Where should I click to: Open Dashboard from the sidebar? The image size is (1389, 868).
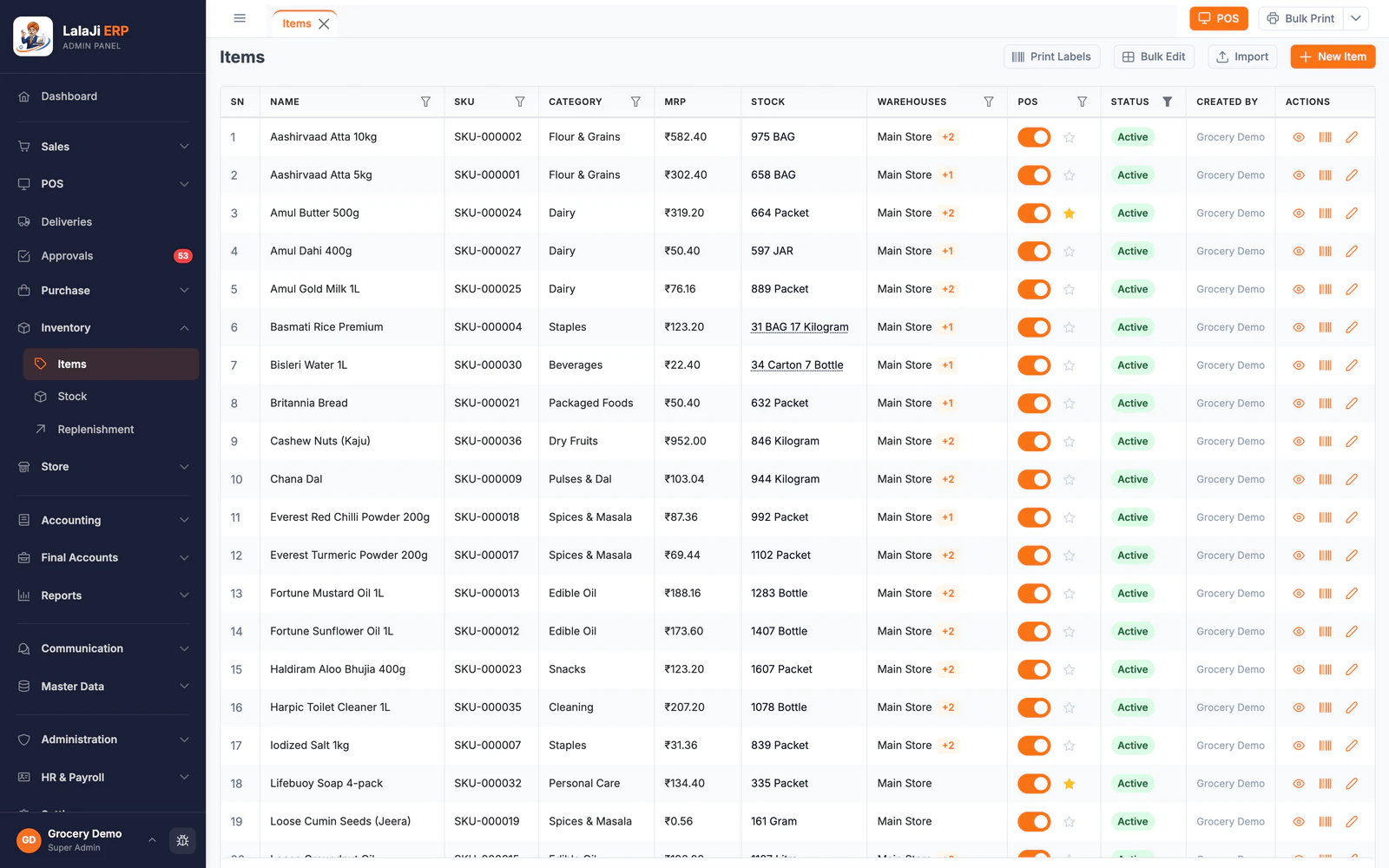(103, 96)
